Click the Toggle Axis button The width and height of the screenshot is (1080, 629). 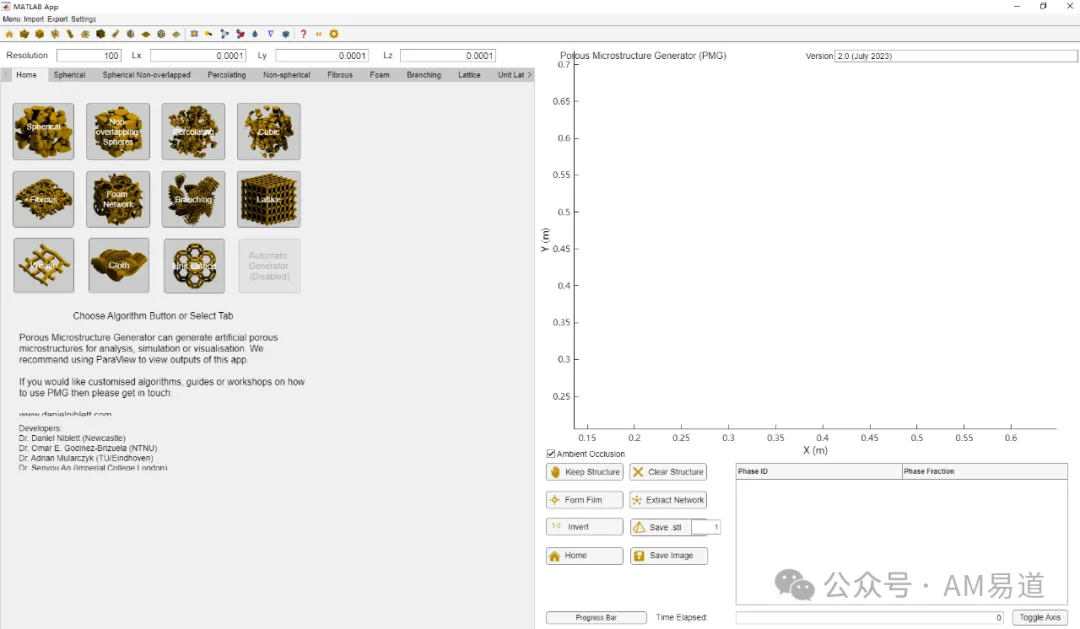1040,617
